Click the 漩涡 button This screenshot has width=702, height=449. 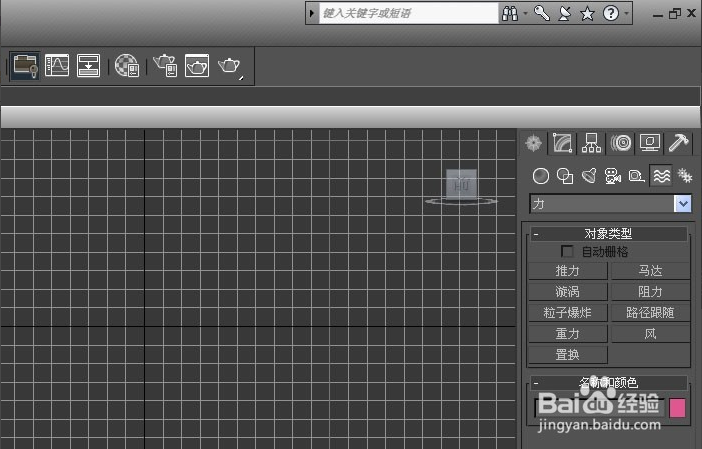click(x=568, y=292)
